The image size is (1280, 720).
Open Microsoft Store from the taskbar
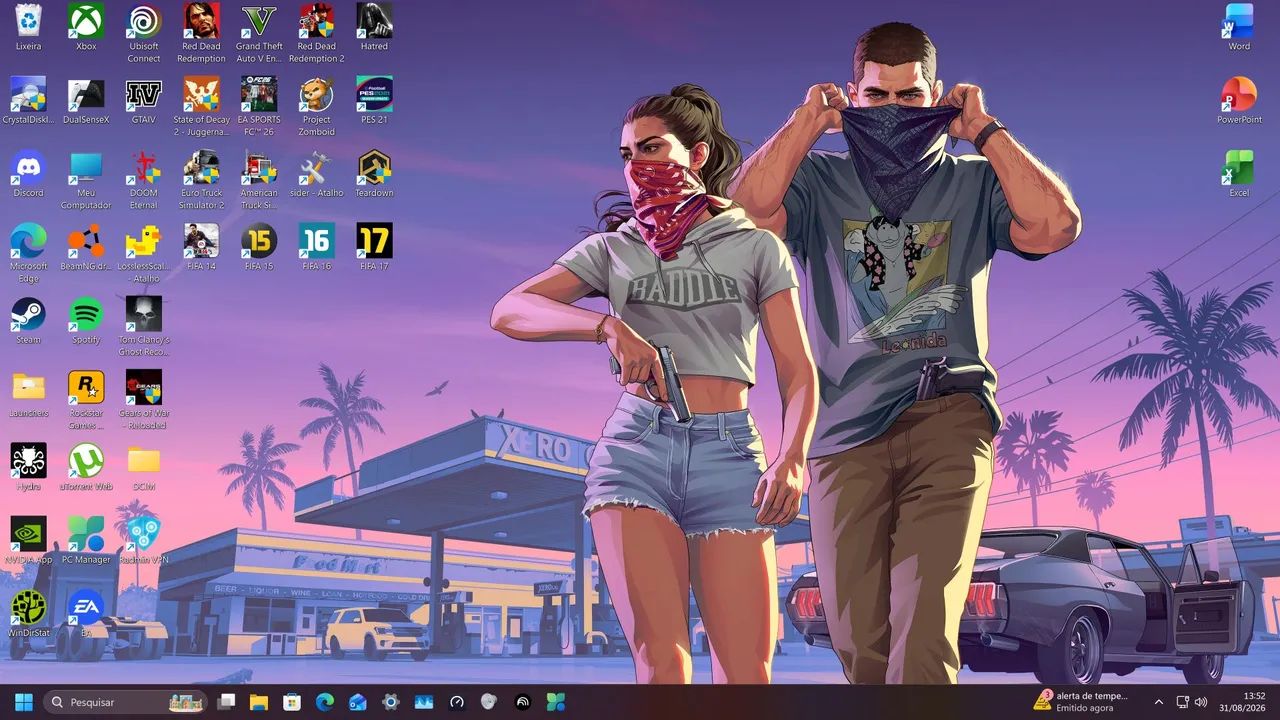[292, 702]
